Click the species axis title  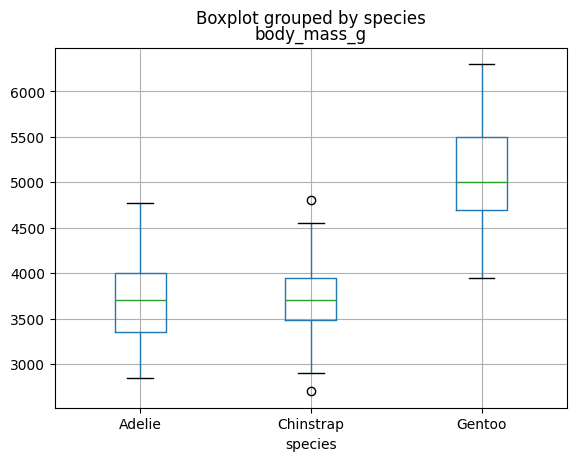coord(311,444)
